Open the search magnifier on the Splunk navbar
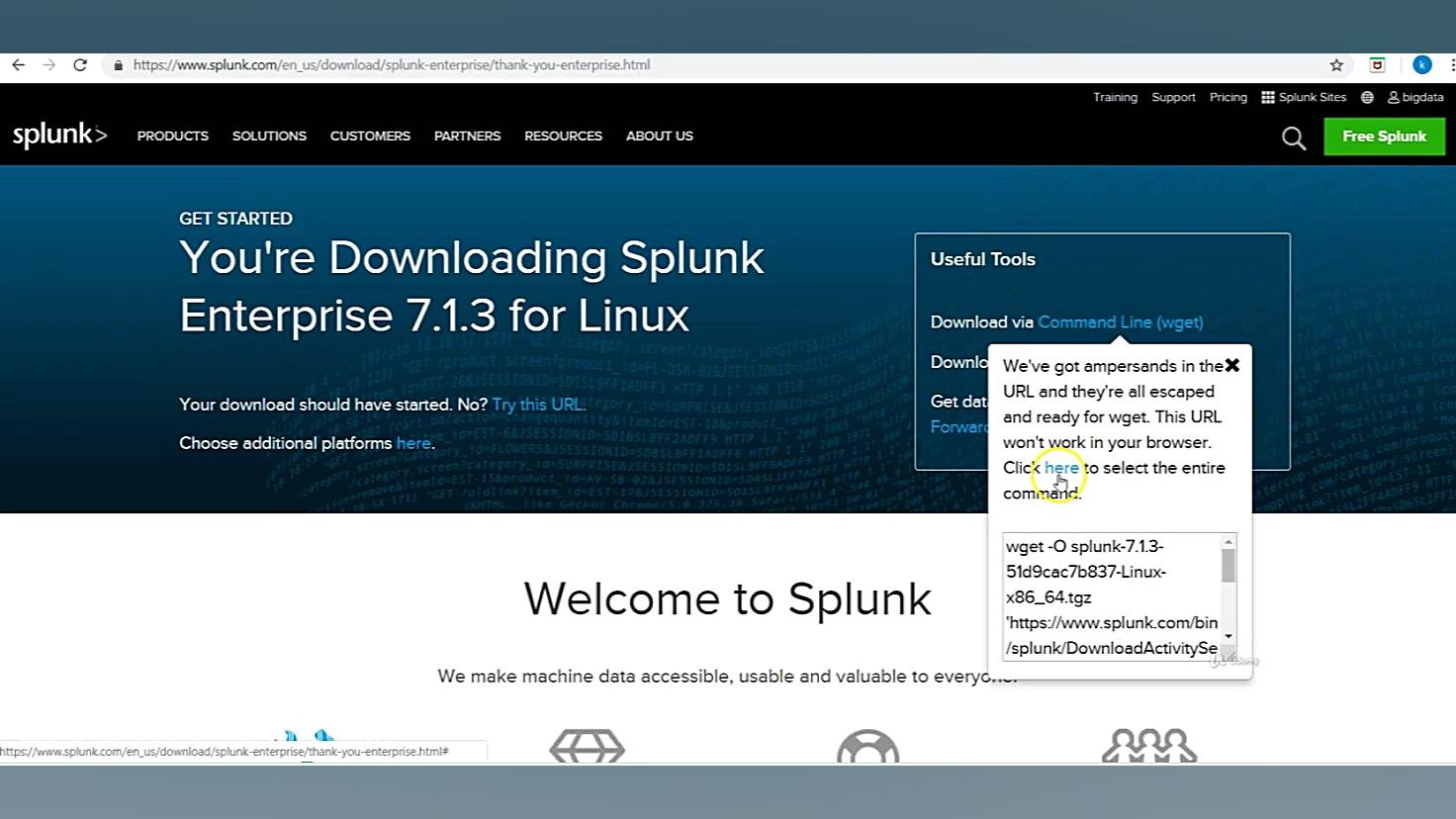The height and width of the screenshot is (819, 1456). tap(1293, 137)
